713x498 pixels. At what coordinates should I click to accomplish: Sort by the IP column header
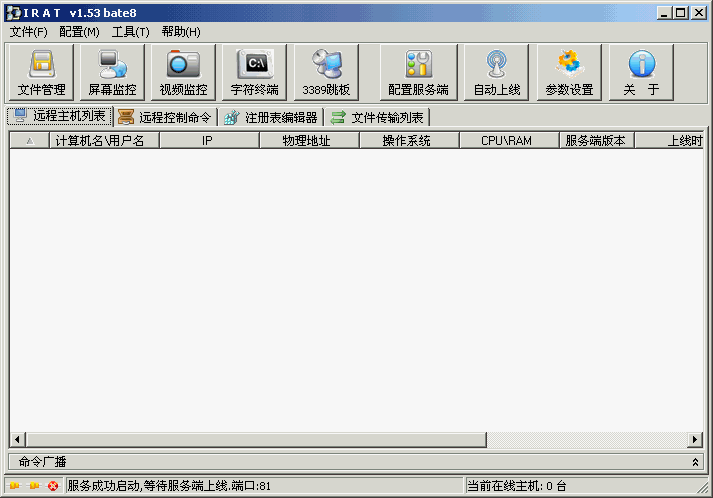pyautogui.click(x=207, y=141)
